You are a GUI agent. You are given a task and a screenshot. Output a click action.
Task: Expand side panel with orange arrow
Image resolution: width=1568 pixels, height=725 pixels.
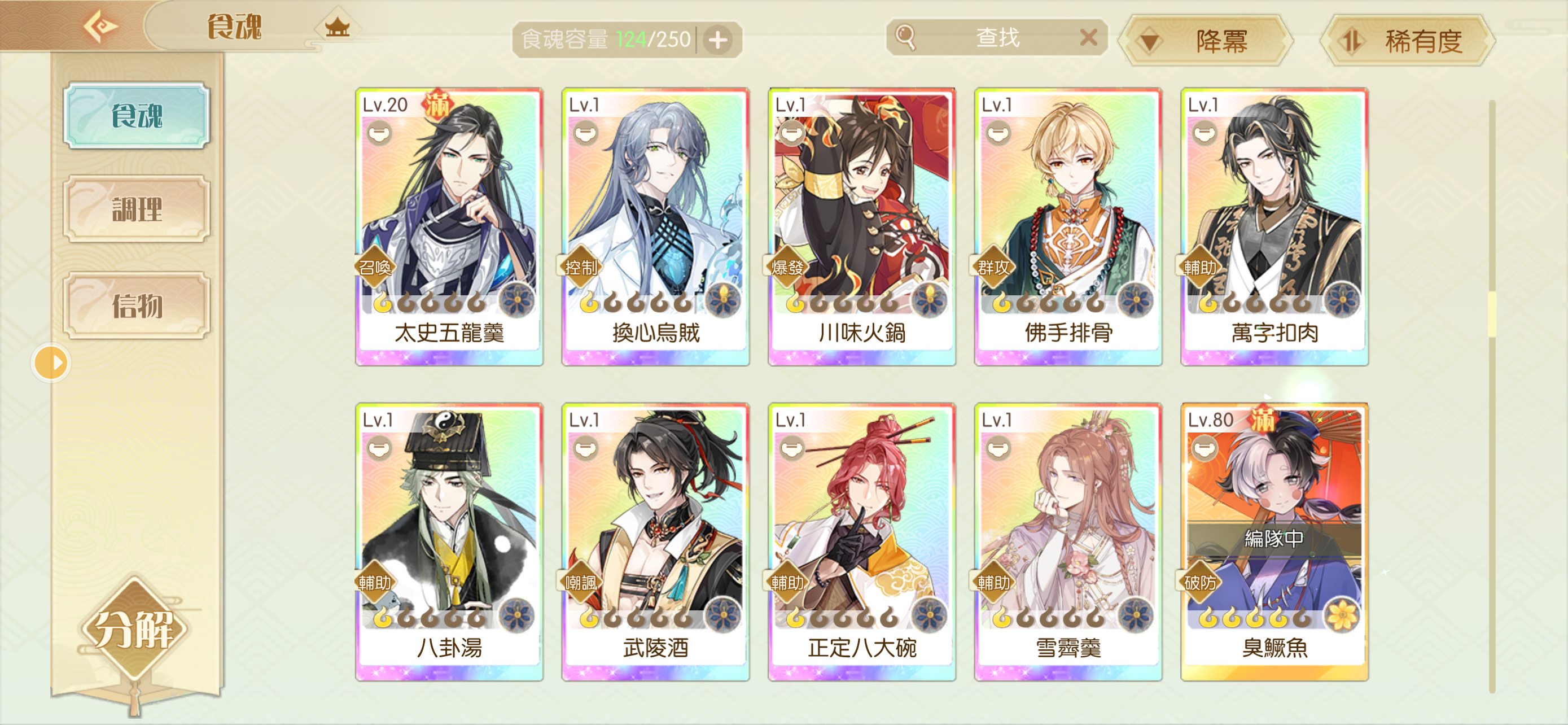coord(51,364)
